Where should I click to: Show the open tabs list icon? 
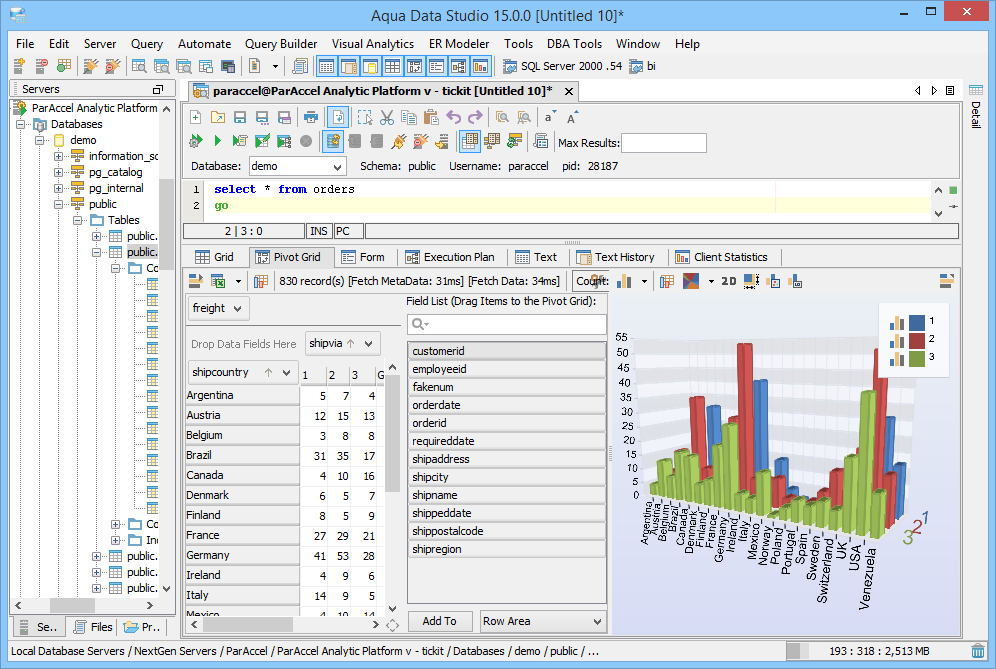(x=950, y=91)
